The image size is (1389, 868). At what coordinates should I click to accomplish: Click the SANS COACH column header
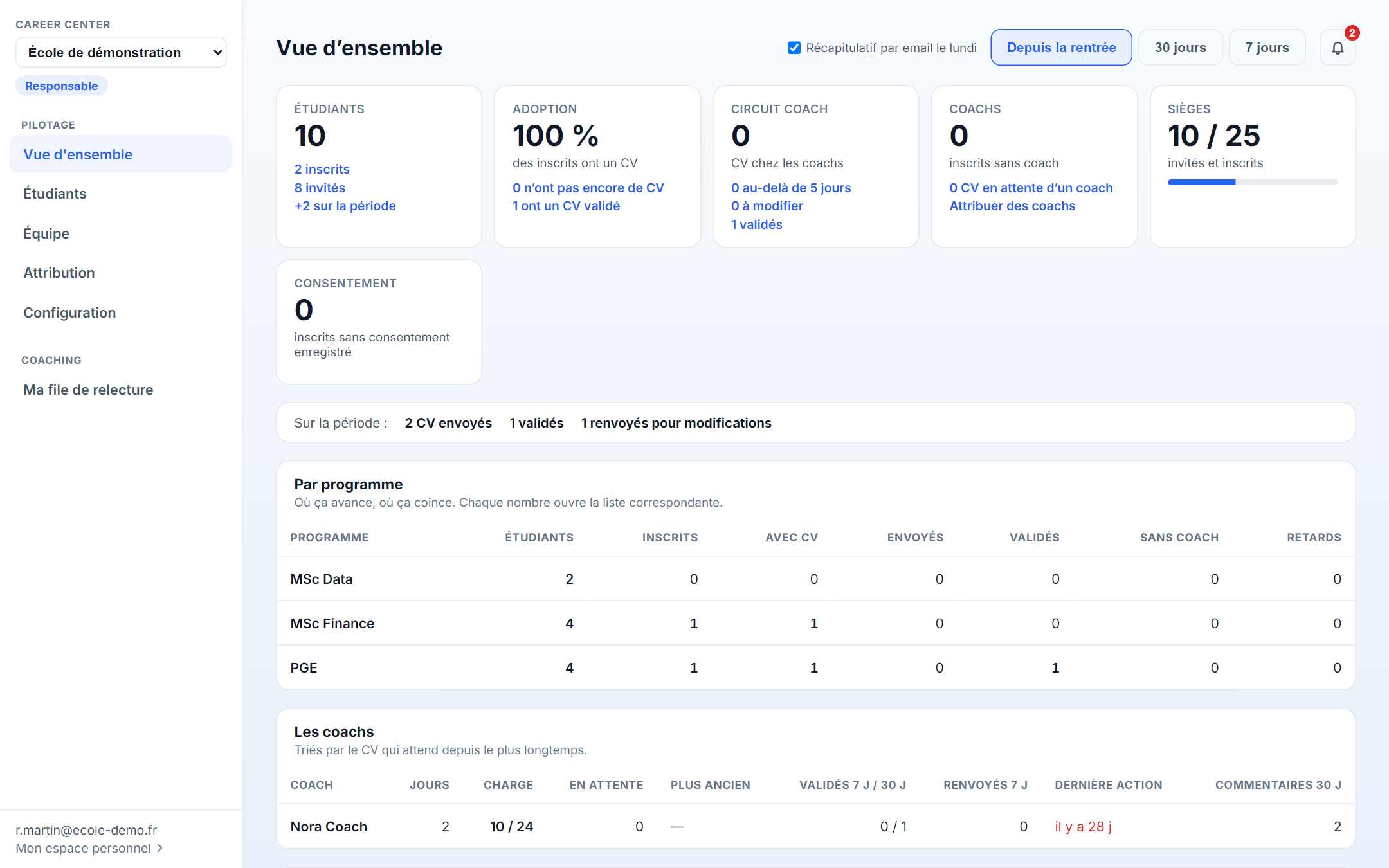coord(1179,538)
